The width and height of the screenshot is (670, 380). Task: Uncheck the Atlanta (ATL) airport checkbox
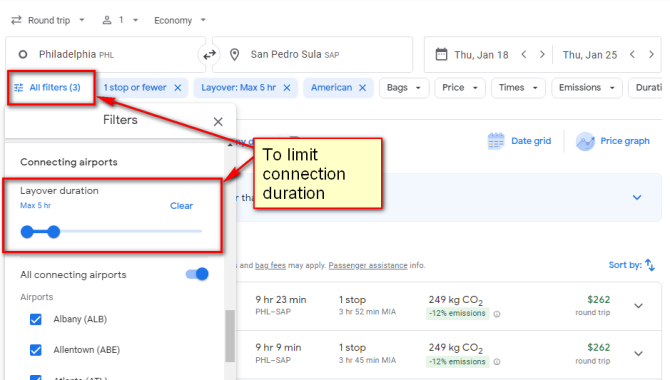coord(36,377)
